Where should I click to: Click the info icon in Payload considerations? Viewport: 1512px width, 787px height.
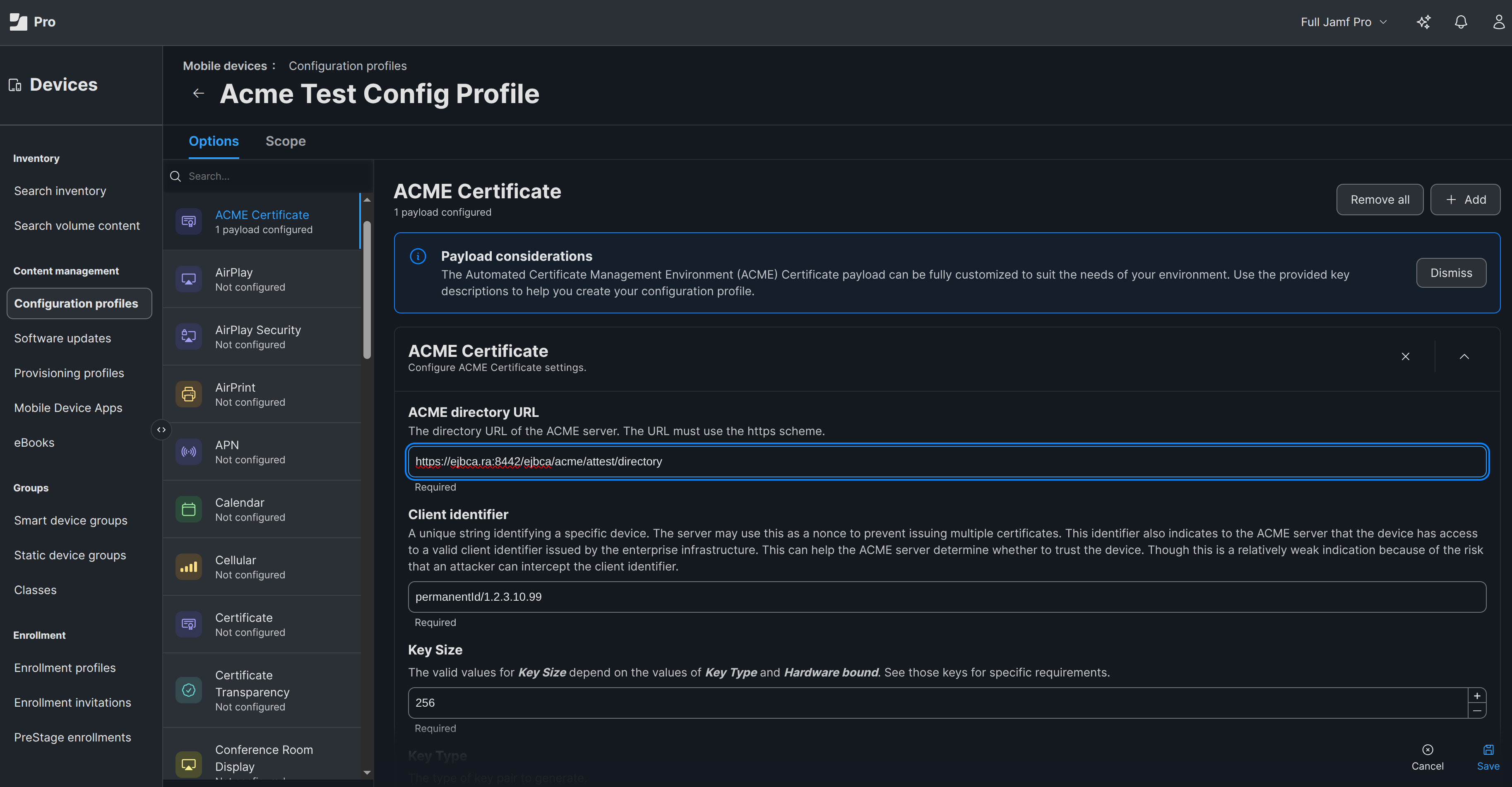click(418, 256)
